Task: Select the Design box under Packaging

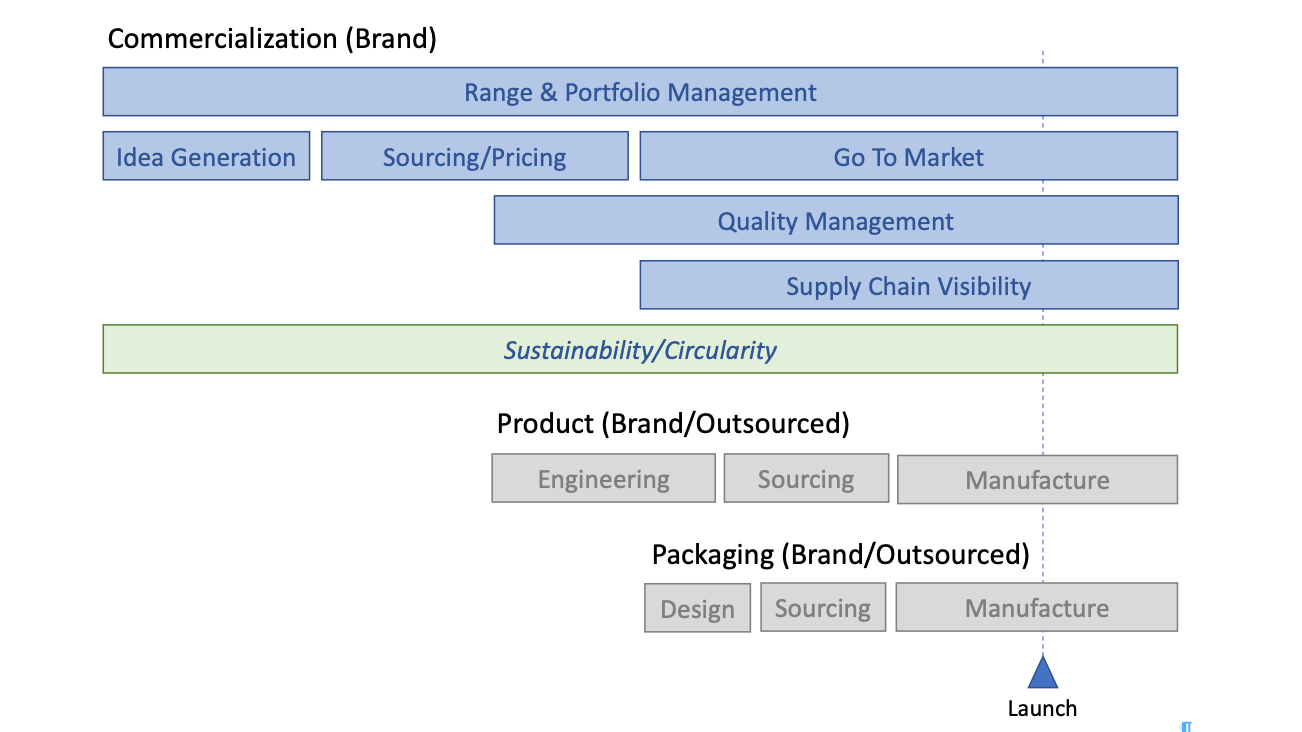Action: click(697, 609)
